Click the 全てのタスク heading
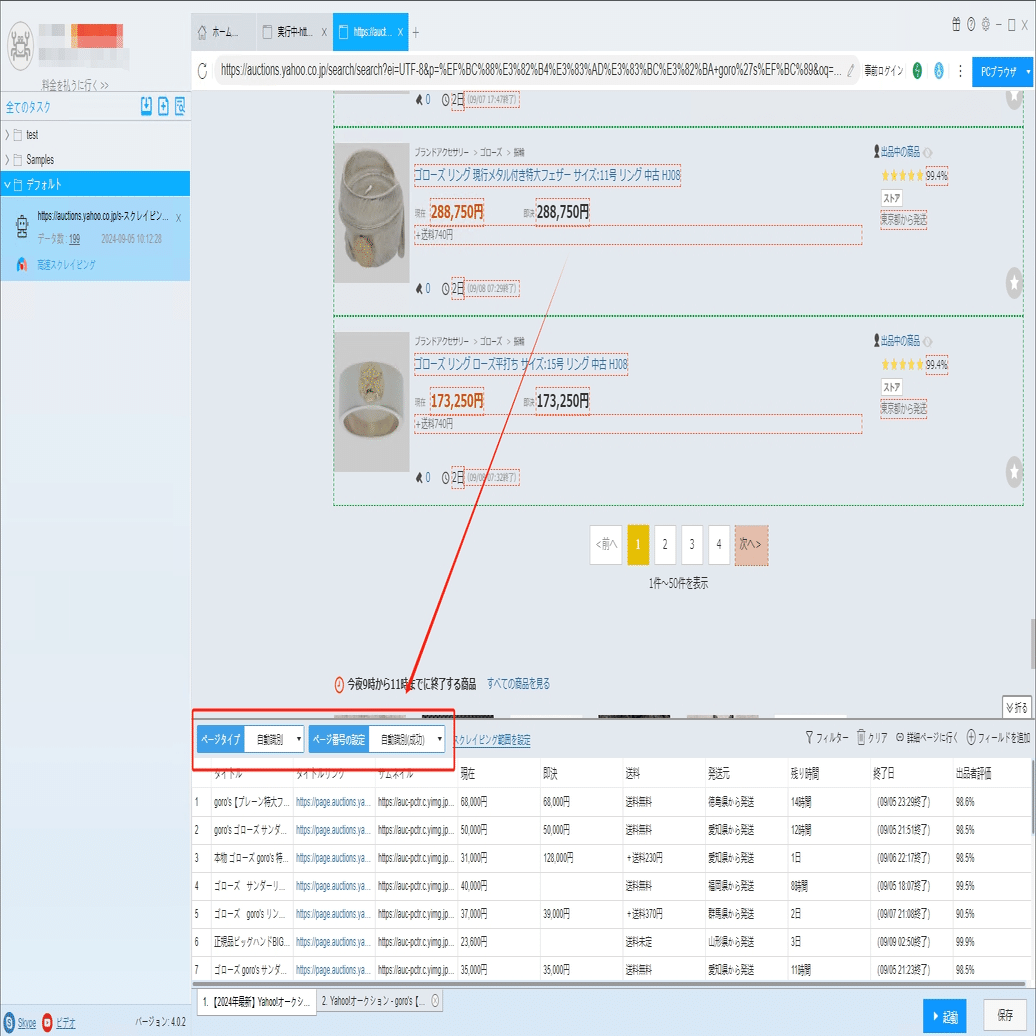This screenshot has height=1036, width=1036. (28, 106)
